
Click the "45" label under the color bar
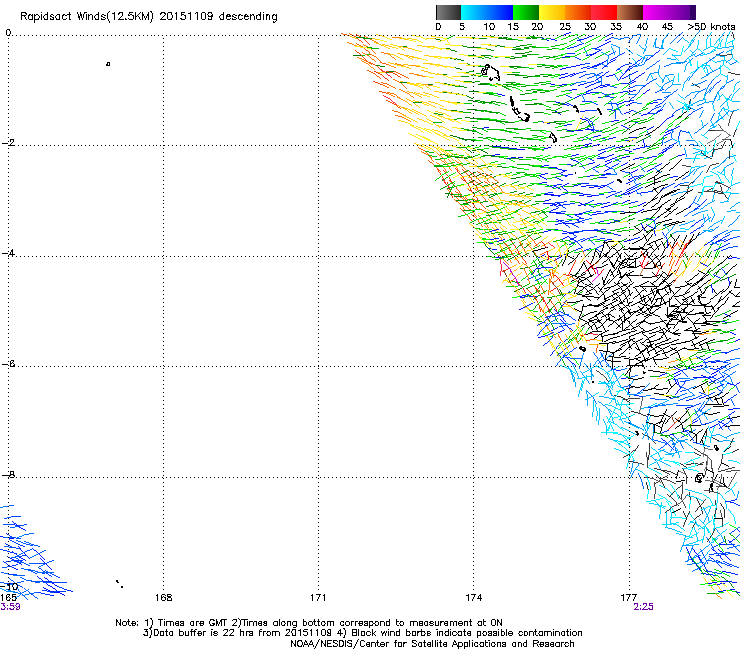667,27
